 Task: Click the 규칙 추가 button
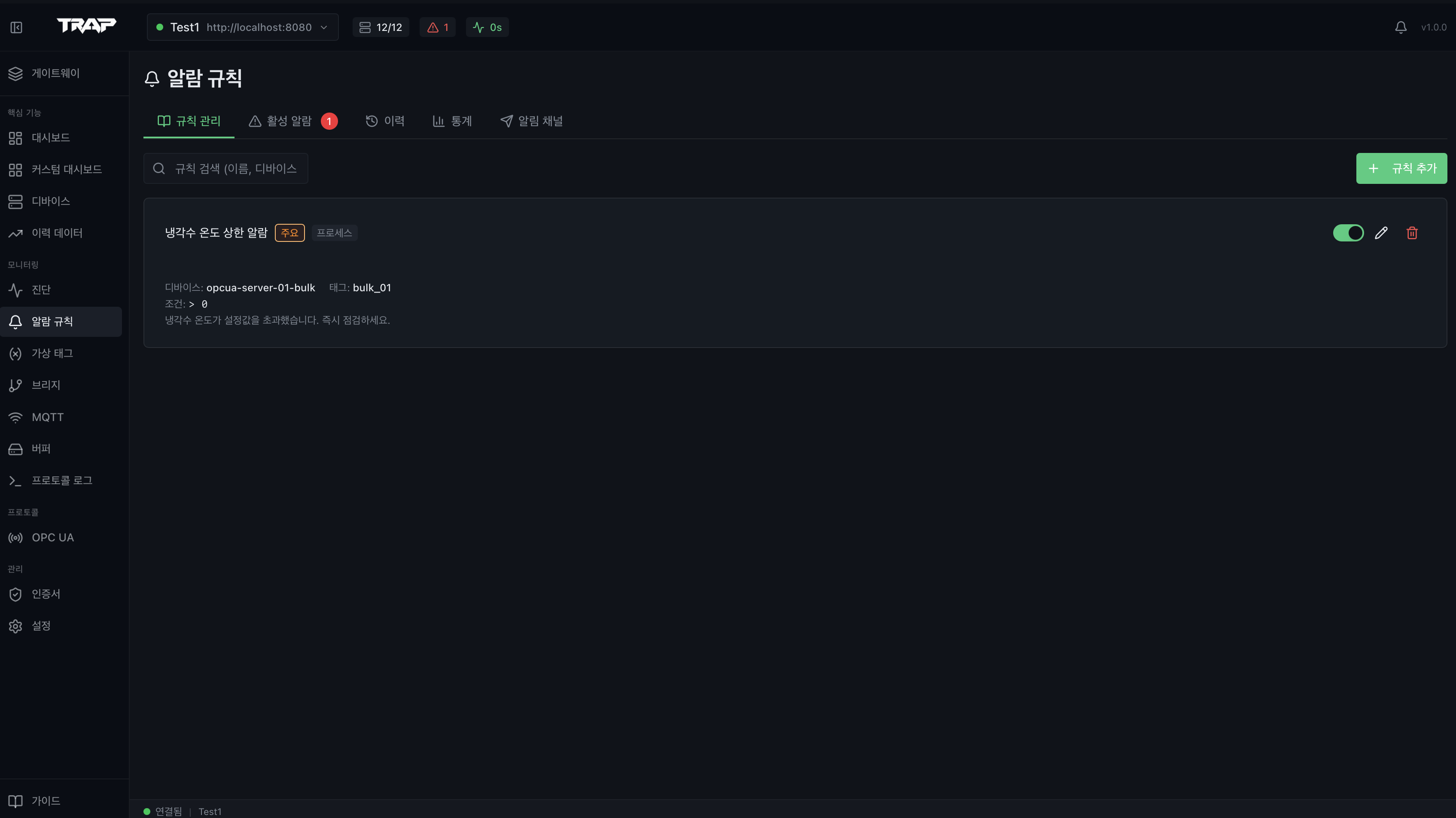[x=1401, y=168]
